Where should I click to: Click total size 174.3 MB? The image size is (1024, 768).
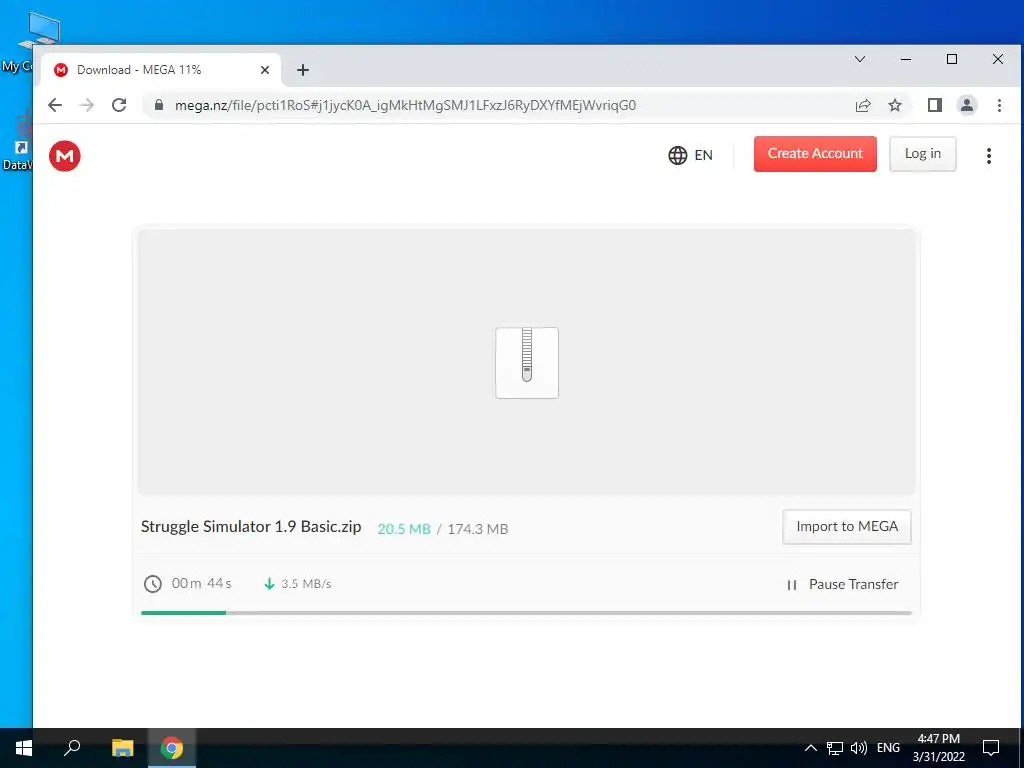click(477, 529)
